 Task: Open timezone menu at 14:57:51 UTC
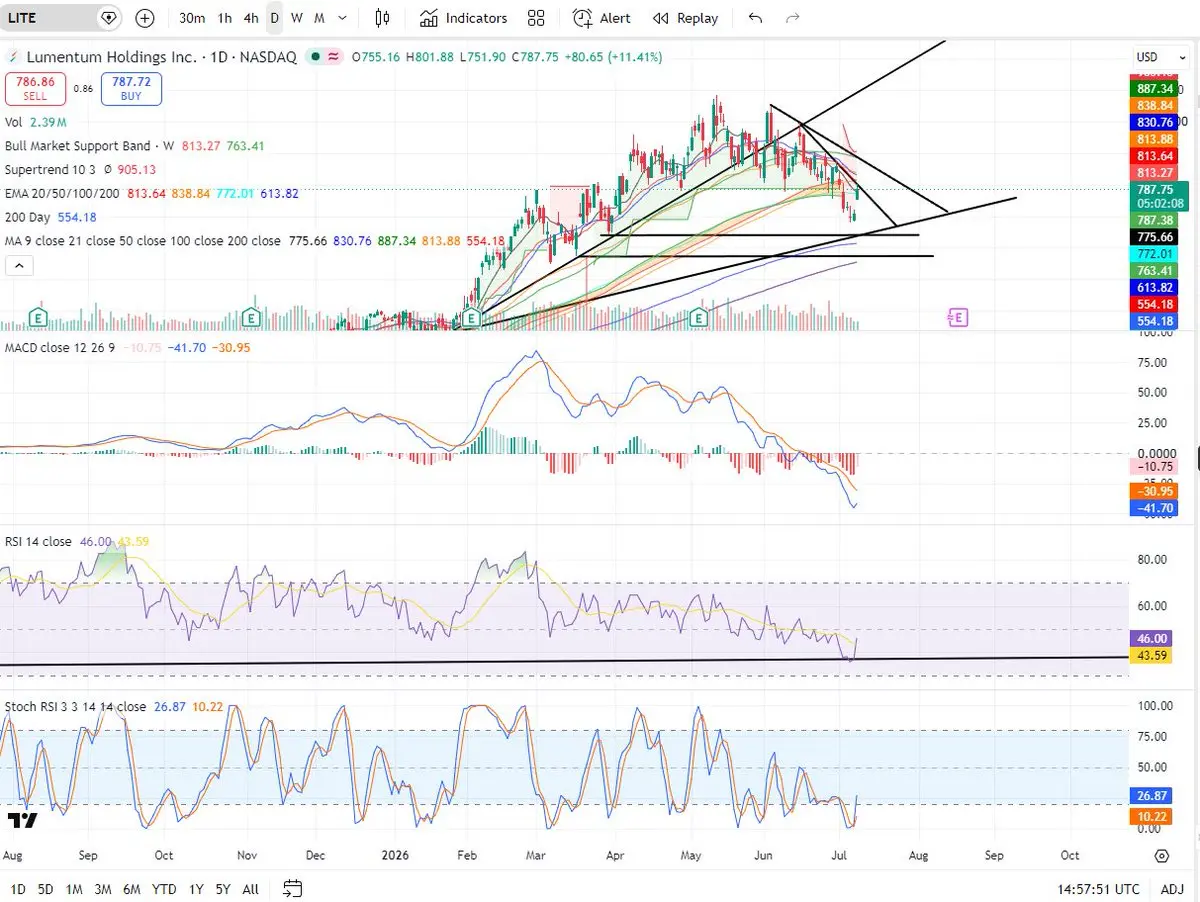(1098, 889)
